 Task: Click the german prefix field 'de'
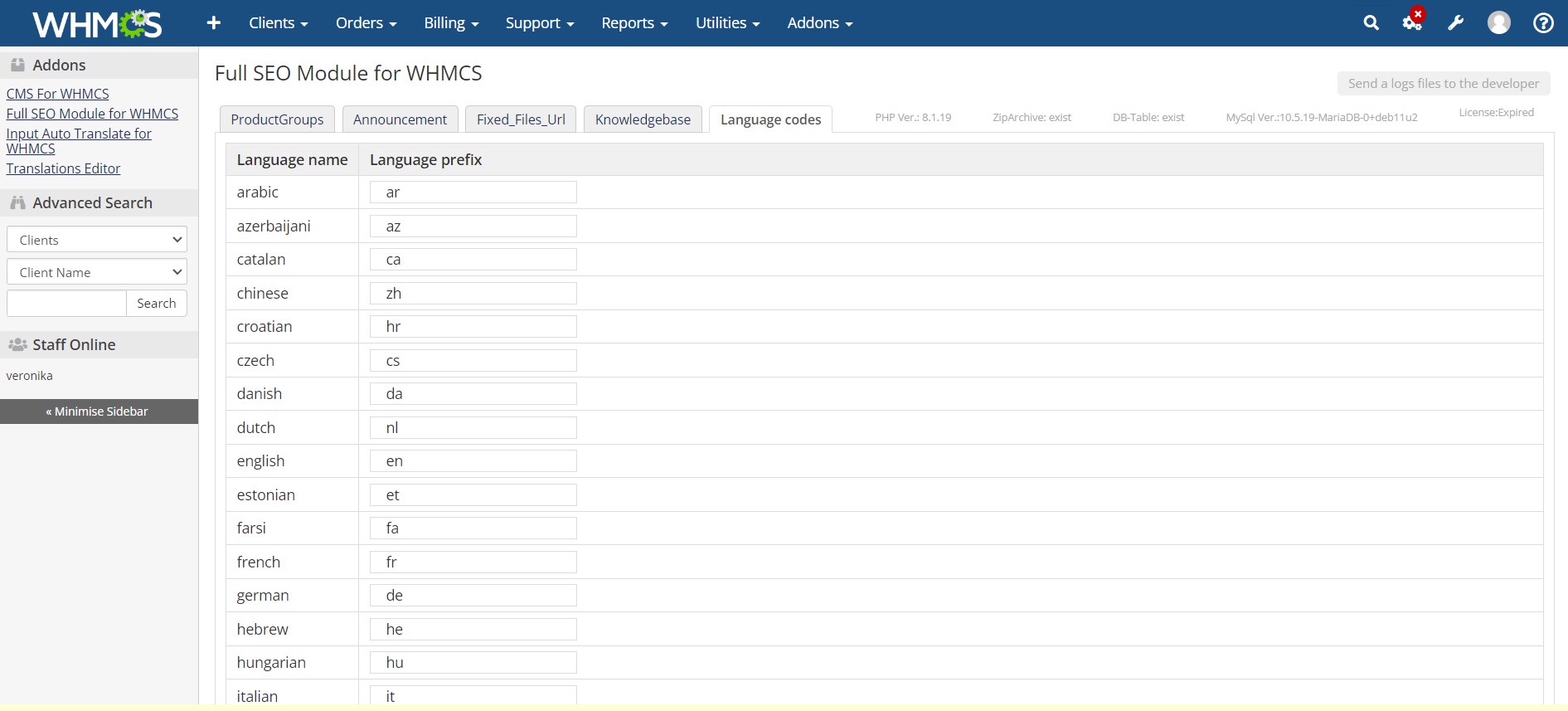click(473, 596)
